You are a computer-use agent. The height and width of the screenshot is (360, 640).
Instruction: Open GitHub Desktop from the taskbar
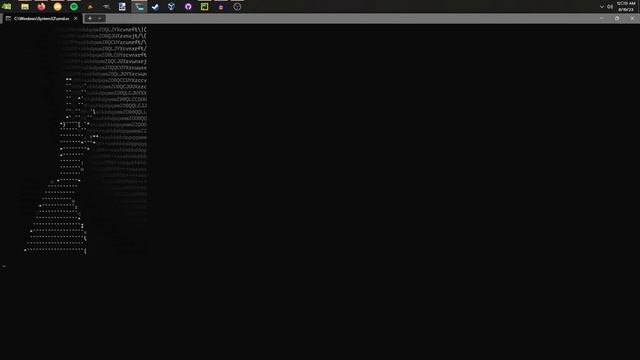click(x=188, y=7)
